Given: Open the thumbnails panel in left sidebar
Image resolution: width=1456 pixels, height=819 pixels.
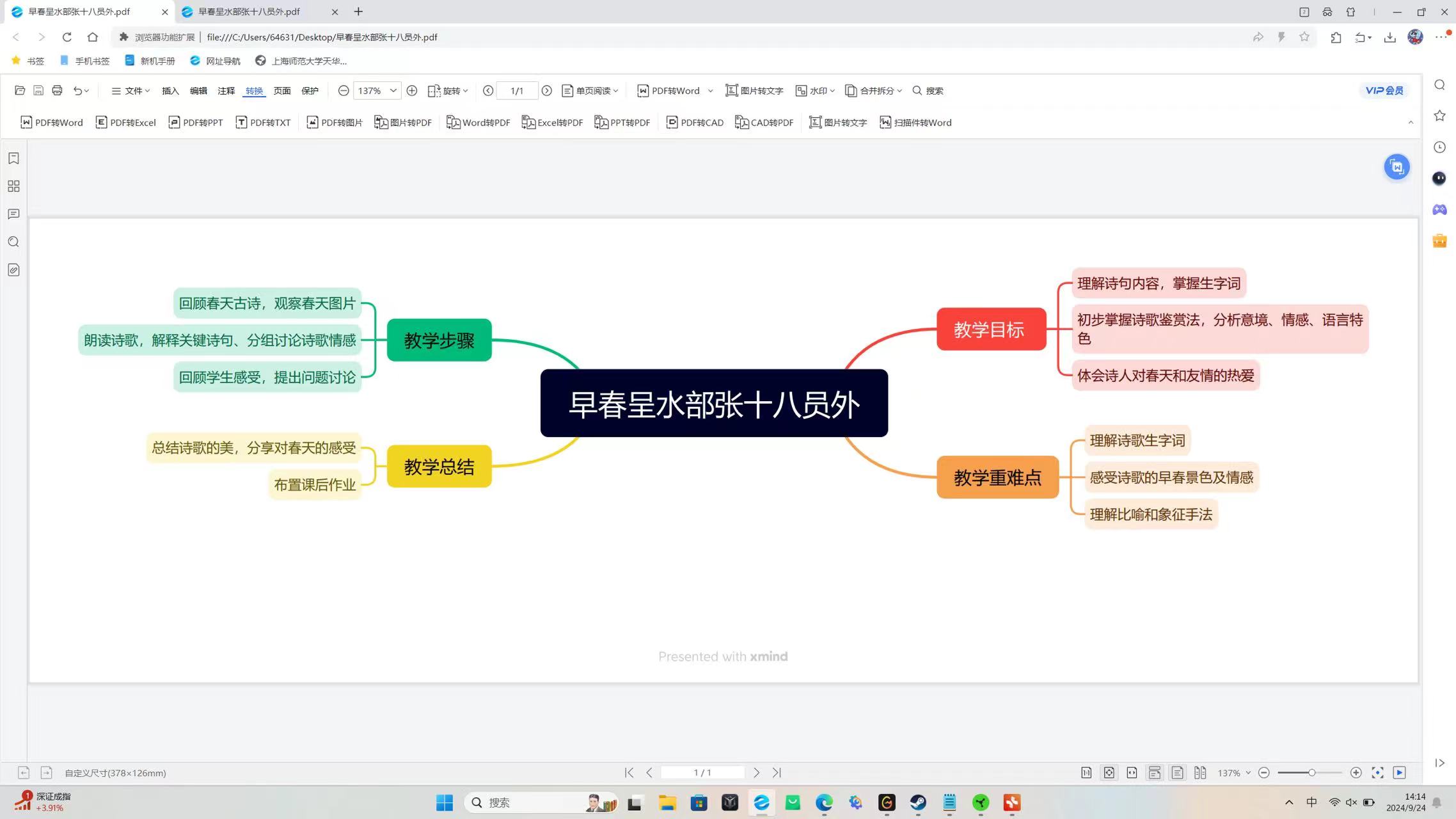Looking at the screenshot, I should click(13, 186).
